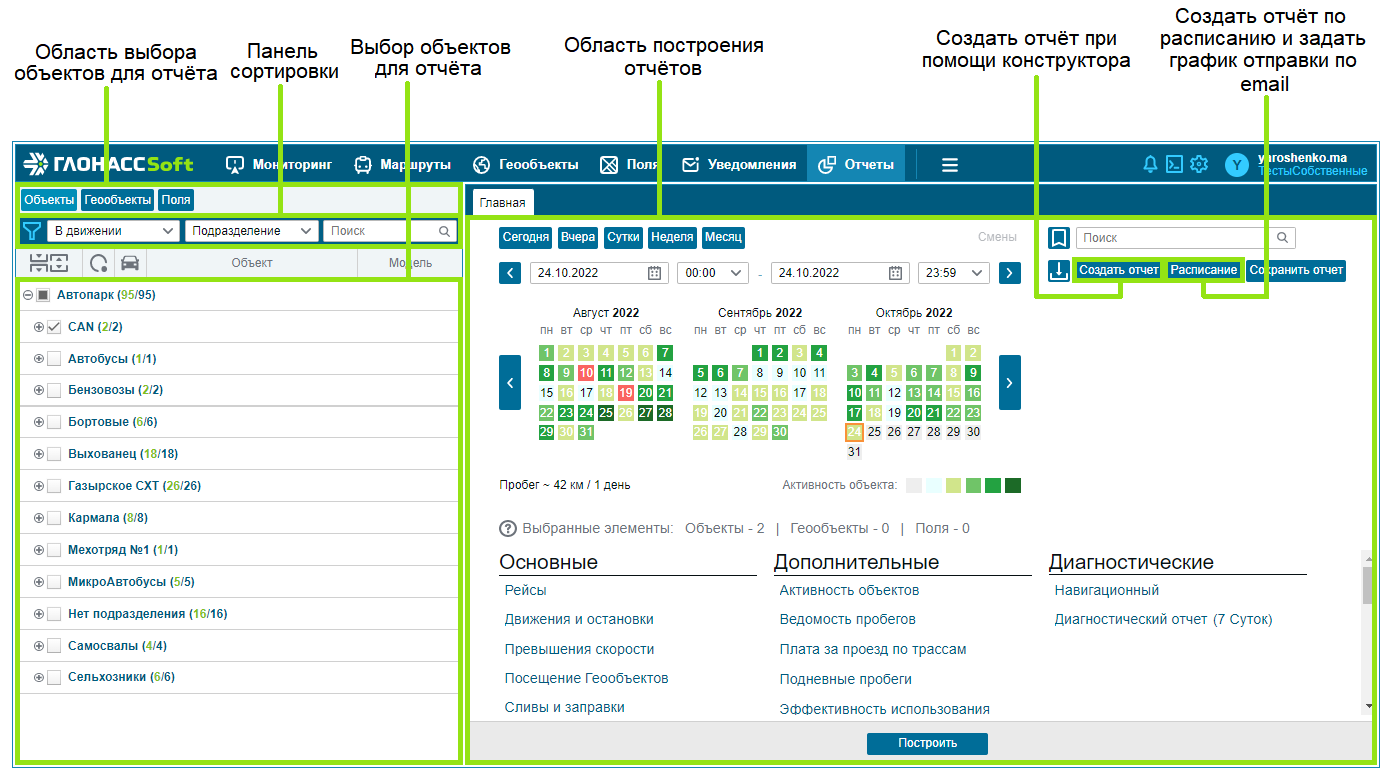Open the Мониторинг menu item

[278, 165]
